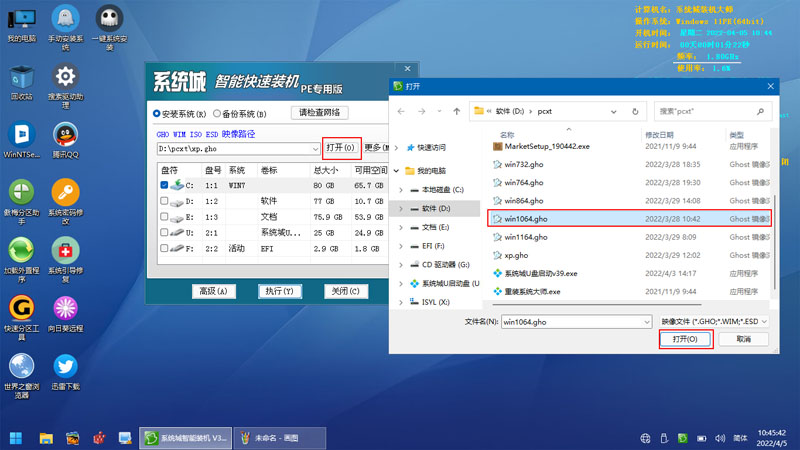Screen dimensions: 800x450
Task: Open the system boot repair icon
Action: [65, 260]
